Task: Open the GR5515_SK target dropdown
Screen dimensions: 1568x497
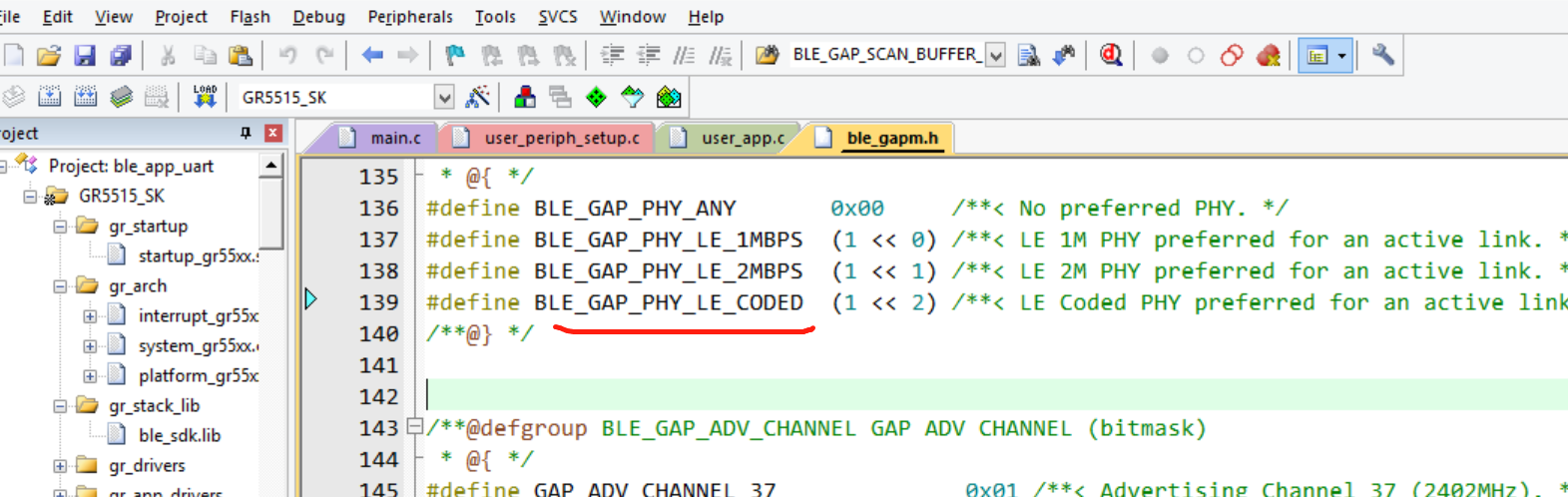Action: point(444,97)
